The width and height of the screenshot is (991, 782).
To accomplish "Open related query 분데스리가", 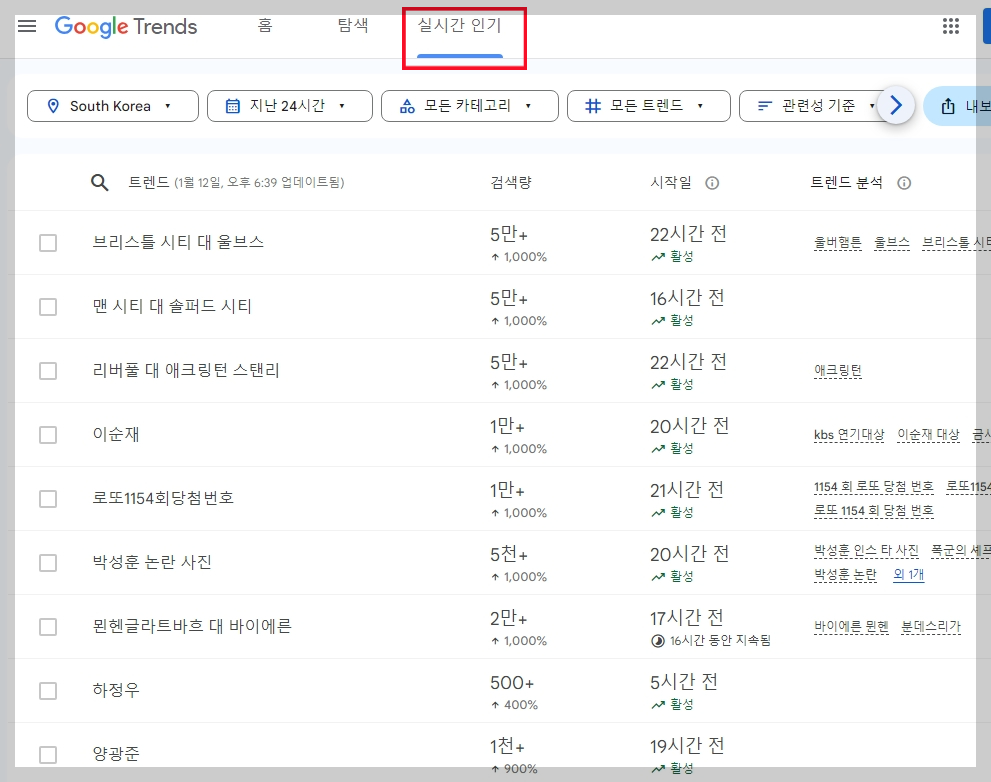I will (931, 627).
